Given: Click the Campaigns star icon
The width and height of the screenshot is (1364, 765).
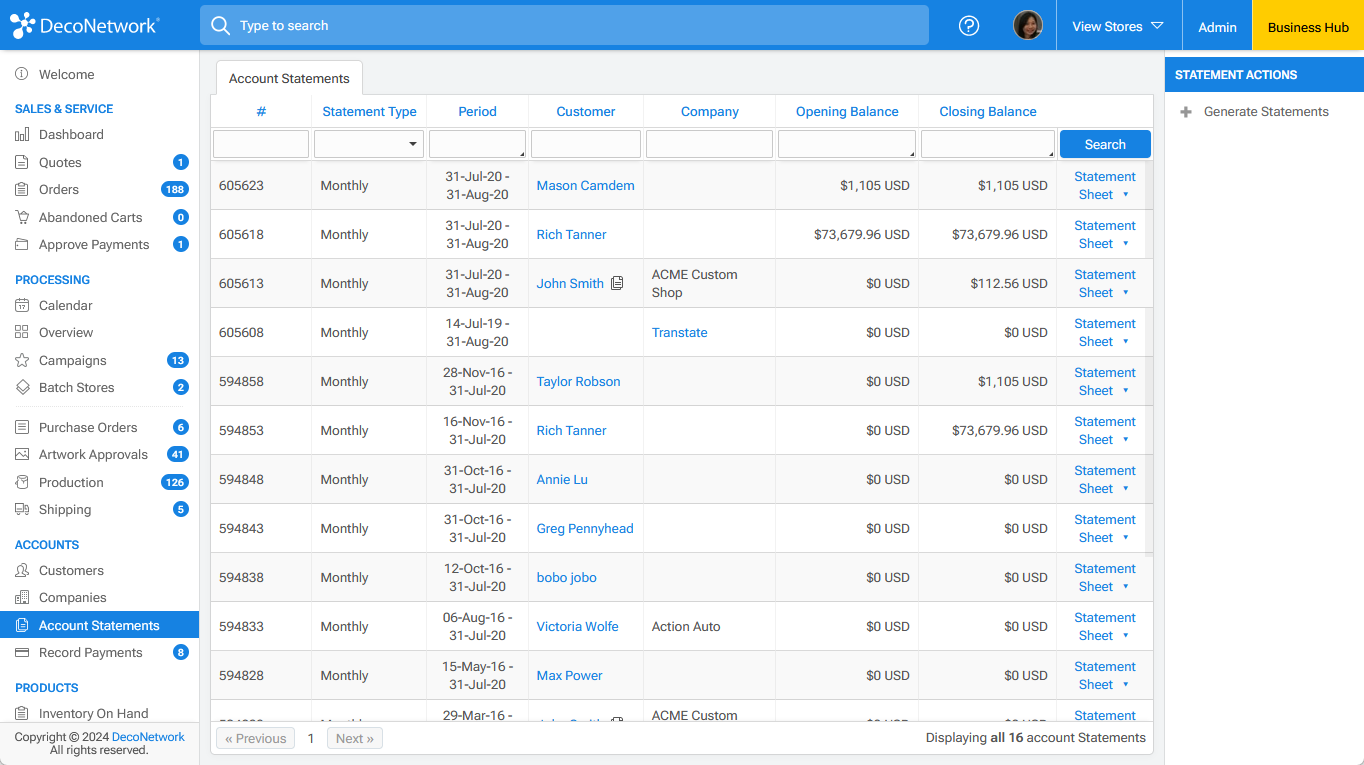Looking at the screenshot, I should [22, 361].
